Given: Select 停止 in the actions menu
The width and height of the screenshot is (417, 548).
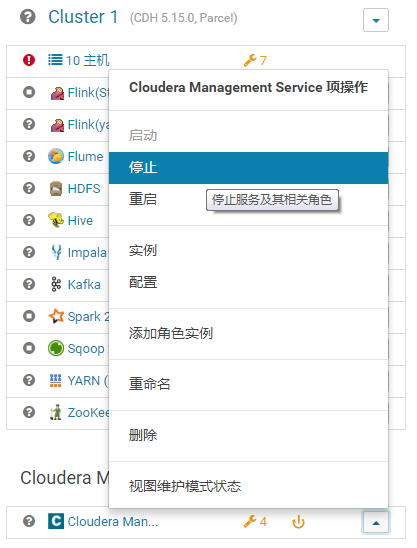Looking at the screenshot, I should (x=249, y=168).
